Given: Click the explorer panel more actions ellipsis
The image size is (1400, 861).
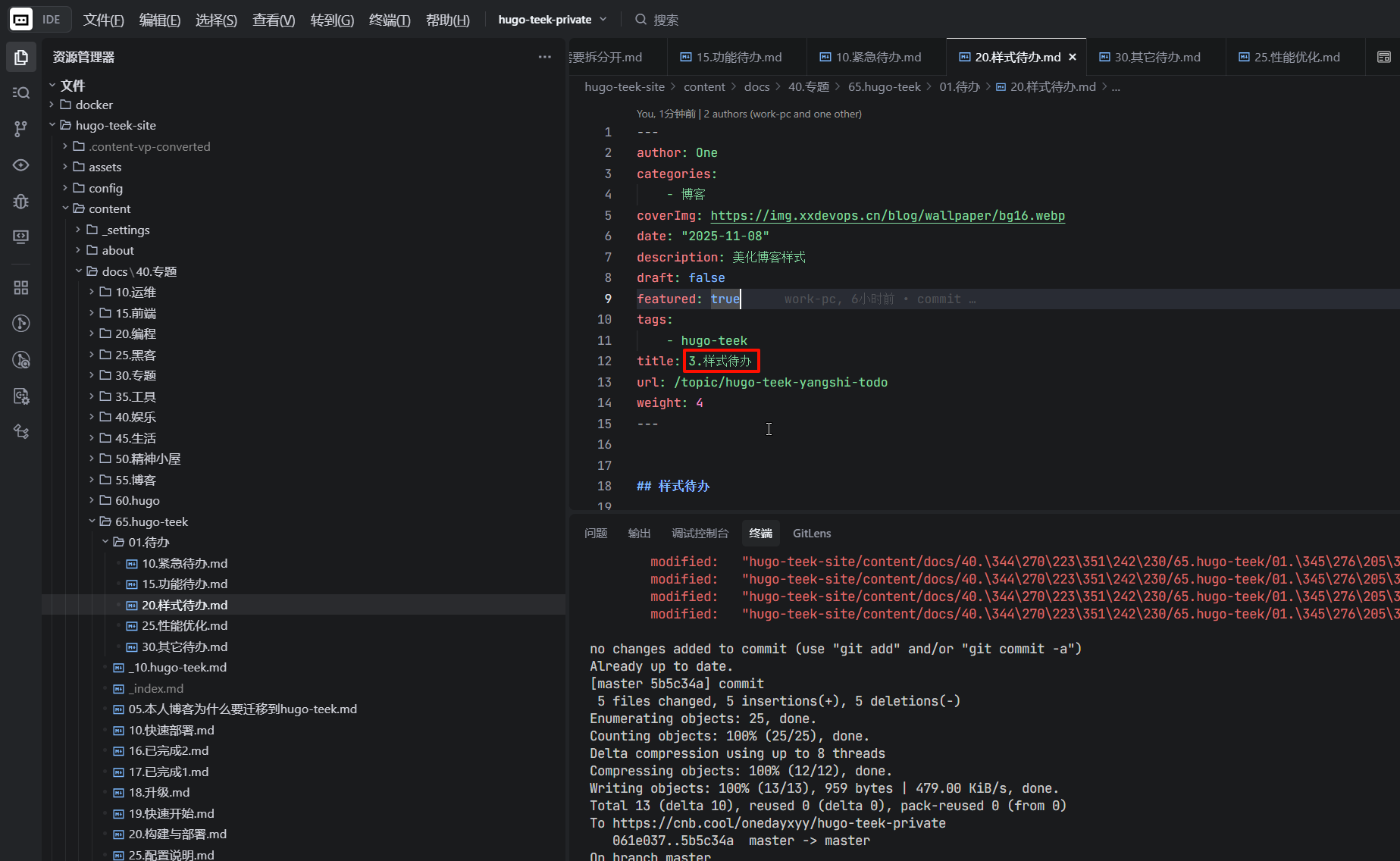Looking at the screenshot, I should [544, 58].
